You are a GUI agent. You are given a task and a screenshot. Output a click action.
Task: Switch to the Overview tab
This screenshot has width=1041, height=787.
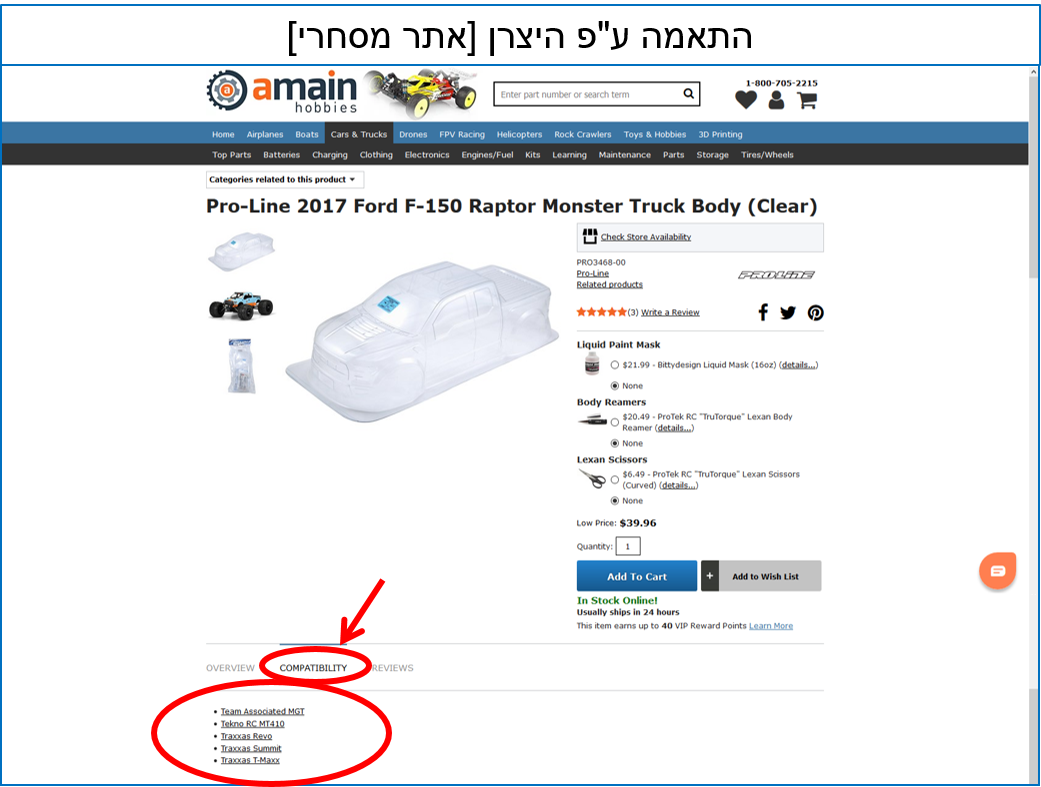coord(230,668)
